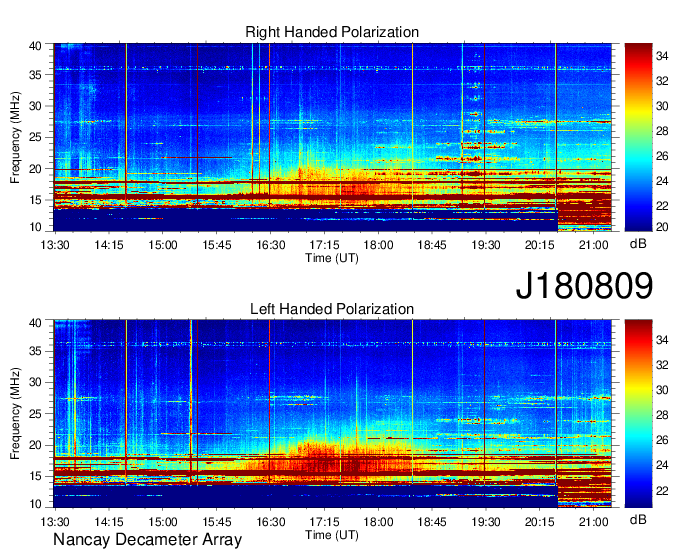This screenshot has width=680, height=552.
Task: Select the J180809 observation label
Action: 584,286
